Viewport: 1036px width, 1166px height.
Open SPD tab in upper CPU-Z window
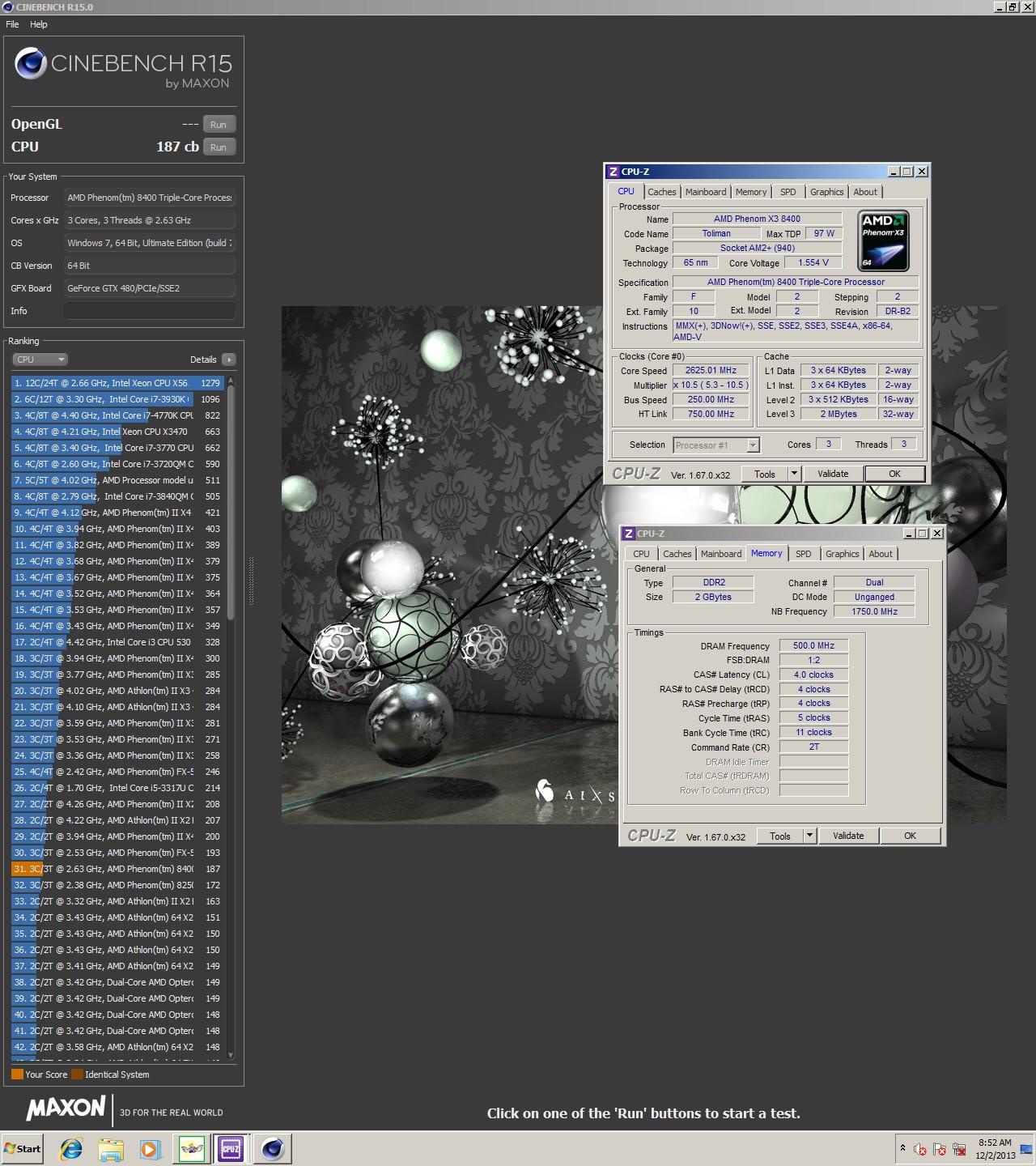[788, 192]
